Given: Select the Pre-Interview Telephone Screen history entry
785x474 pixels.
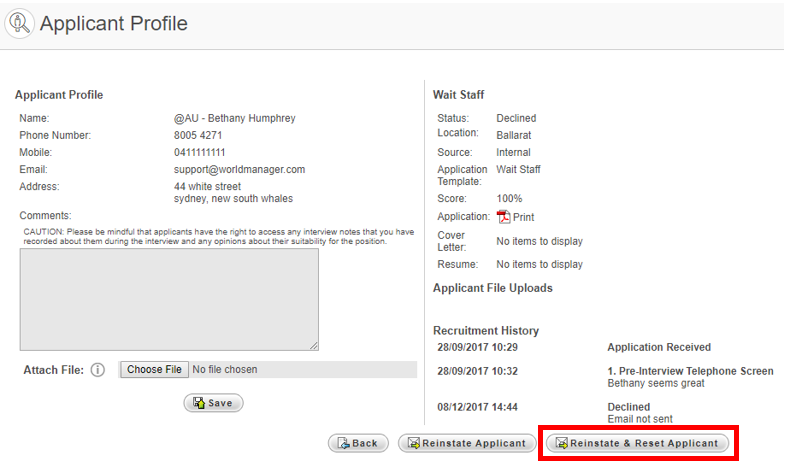Looking at the screenshot, I should [690, 371].
